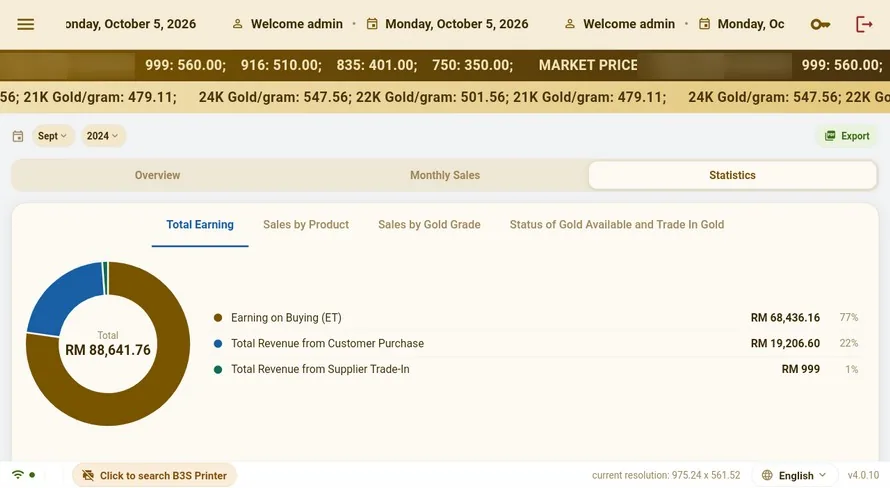Image resolution: width=890 pixels, height=488 pixels.
Task: Click the Export button
Action: (x=847, y=136)
